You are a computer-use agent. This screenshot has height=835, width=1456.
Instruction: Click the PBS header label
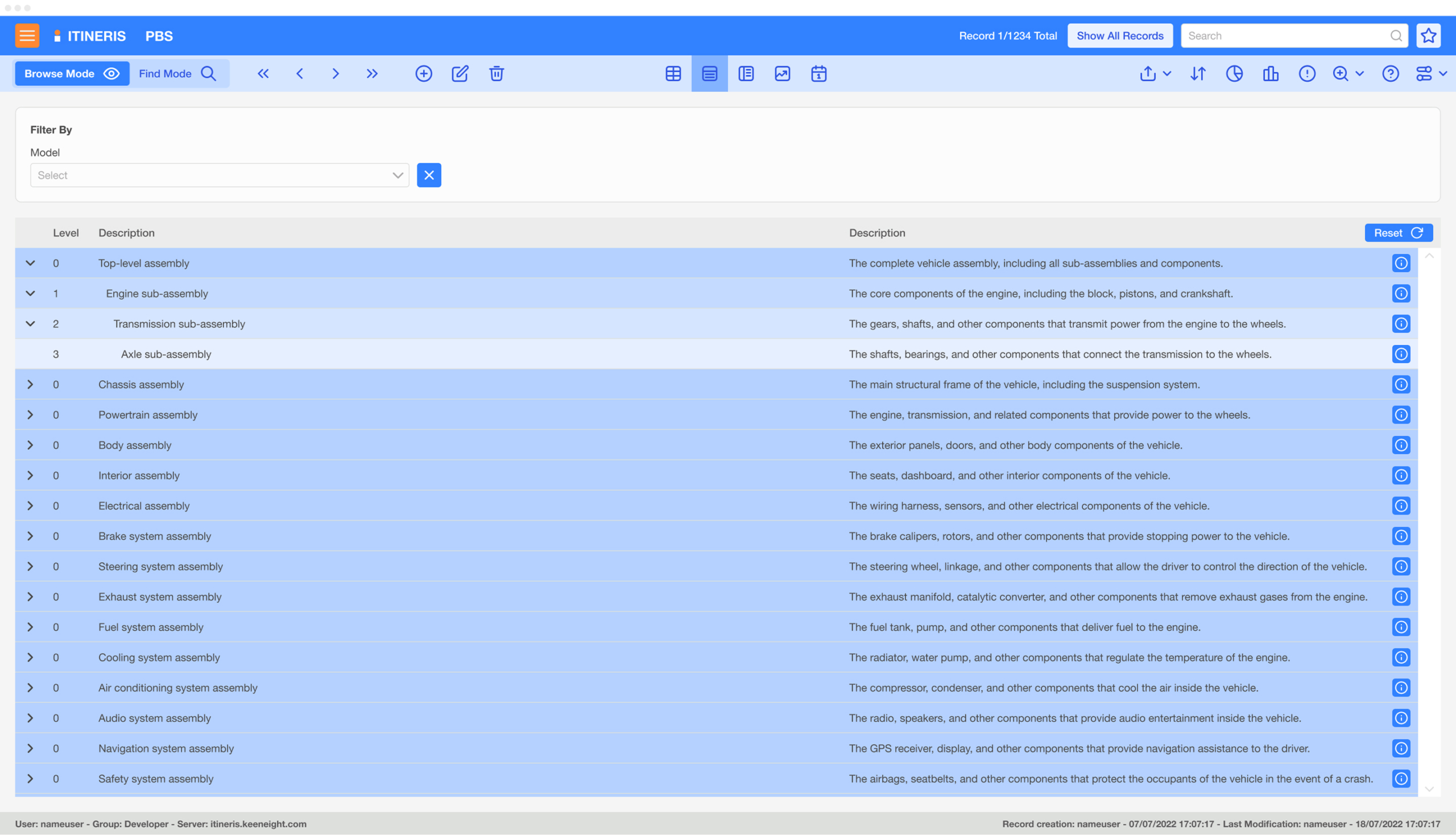pos(159,36)
